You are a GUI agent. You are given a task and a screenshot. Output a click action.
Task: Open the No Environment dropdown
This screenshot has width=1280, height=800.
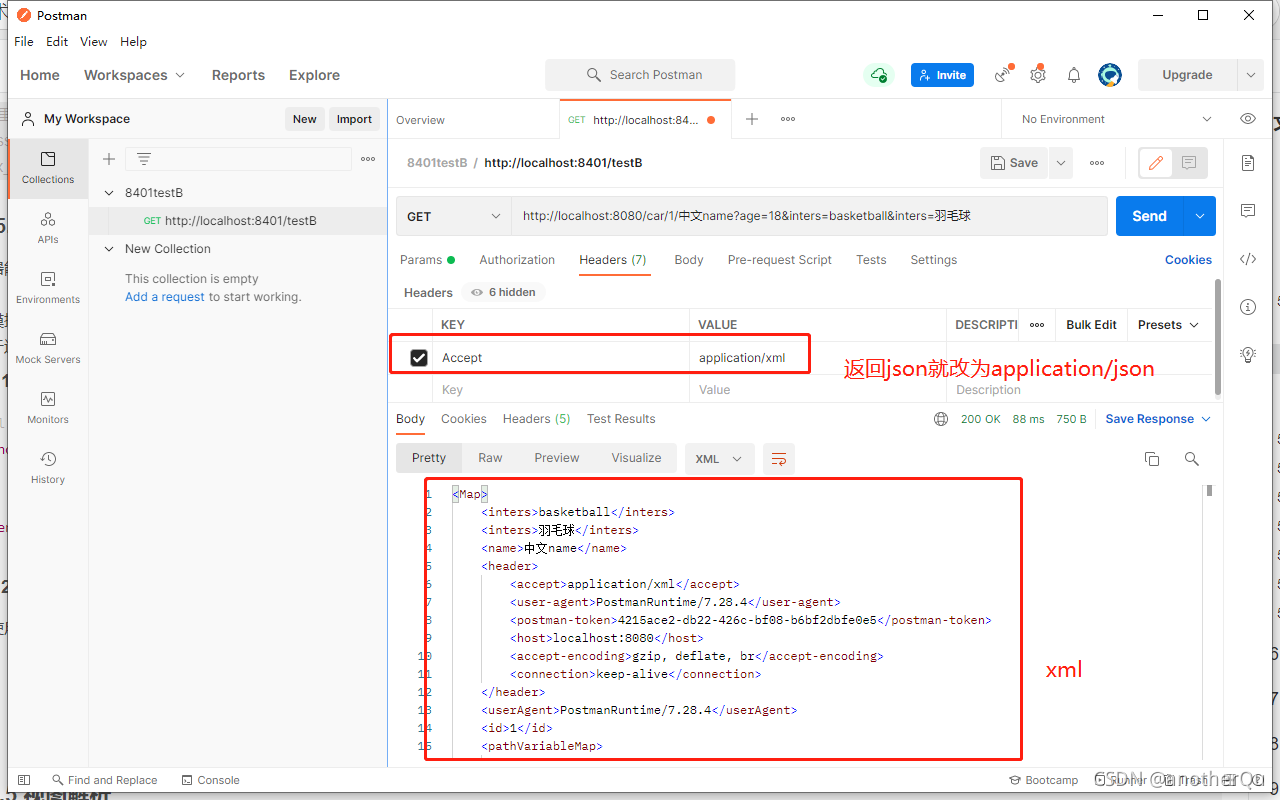pos(1115,119)
